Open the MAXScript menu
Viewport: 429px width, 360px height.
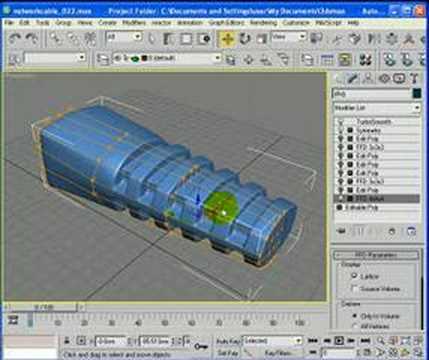328,23
